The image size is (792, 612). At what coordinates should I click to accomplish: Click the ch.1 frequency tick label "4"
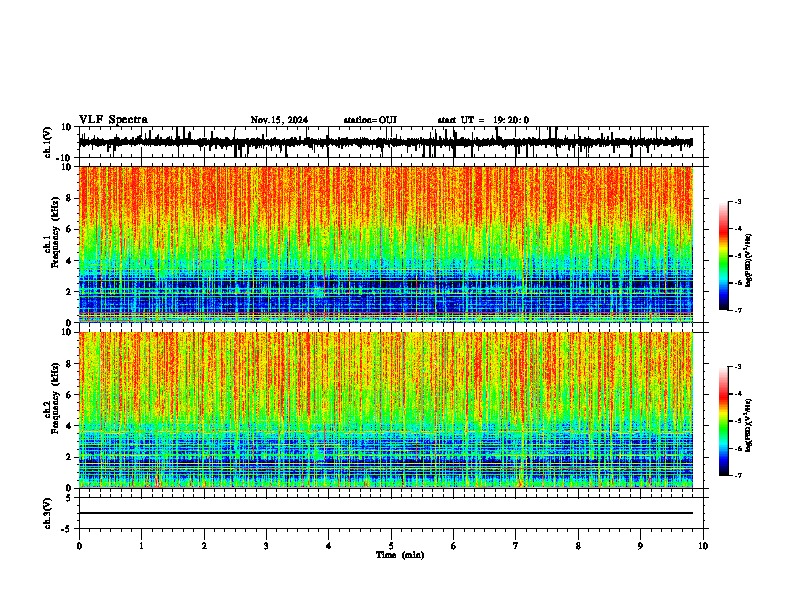(69, 261)
